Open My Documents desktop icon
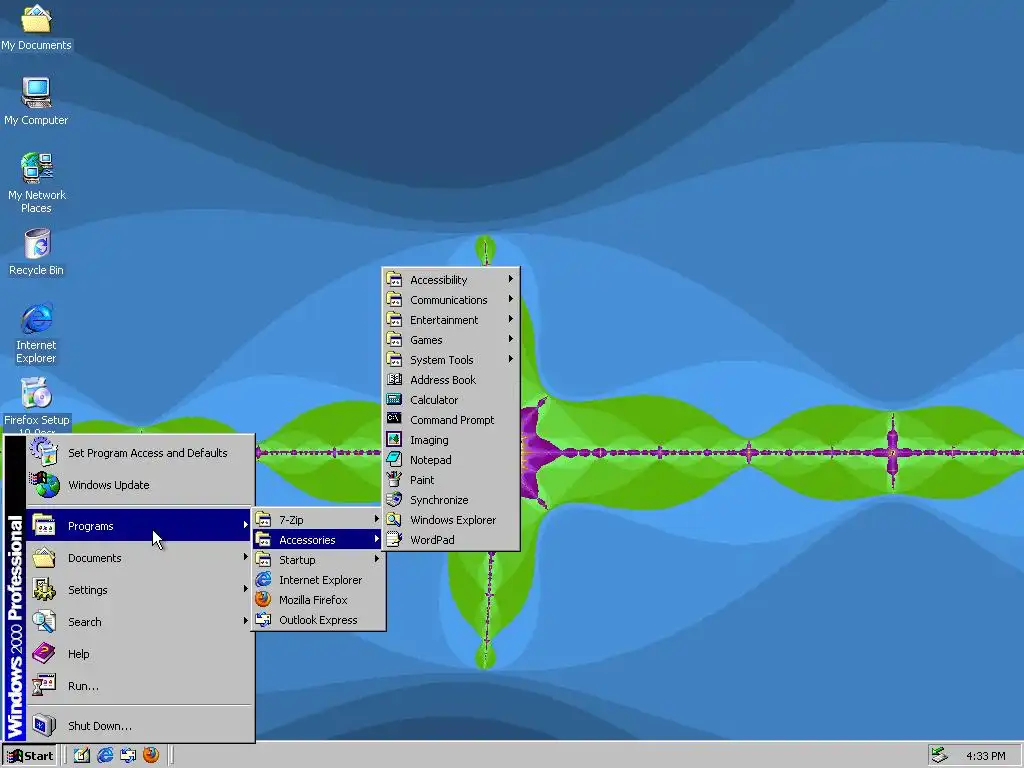Screen dimensions: 1024x768 (36, 27)
